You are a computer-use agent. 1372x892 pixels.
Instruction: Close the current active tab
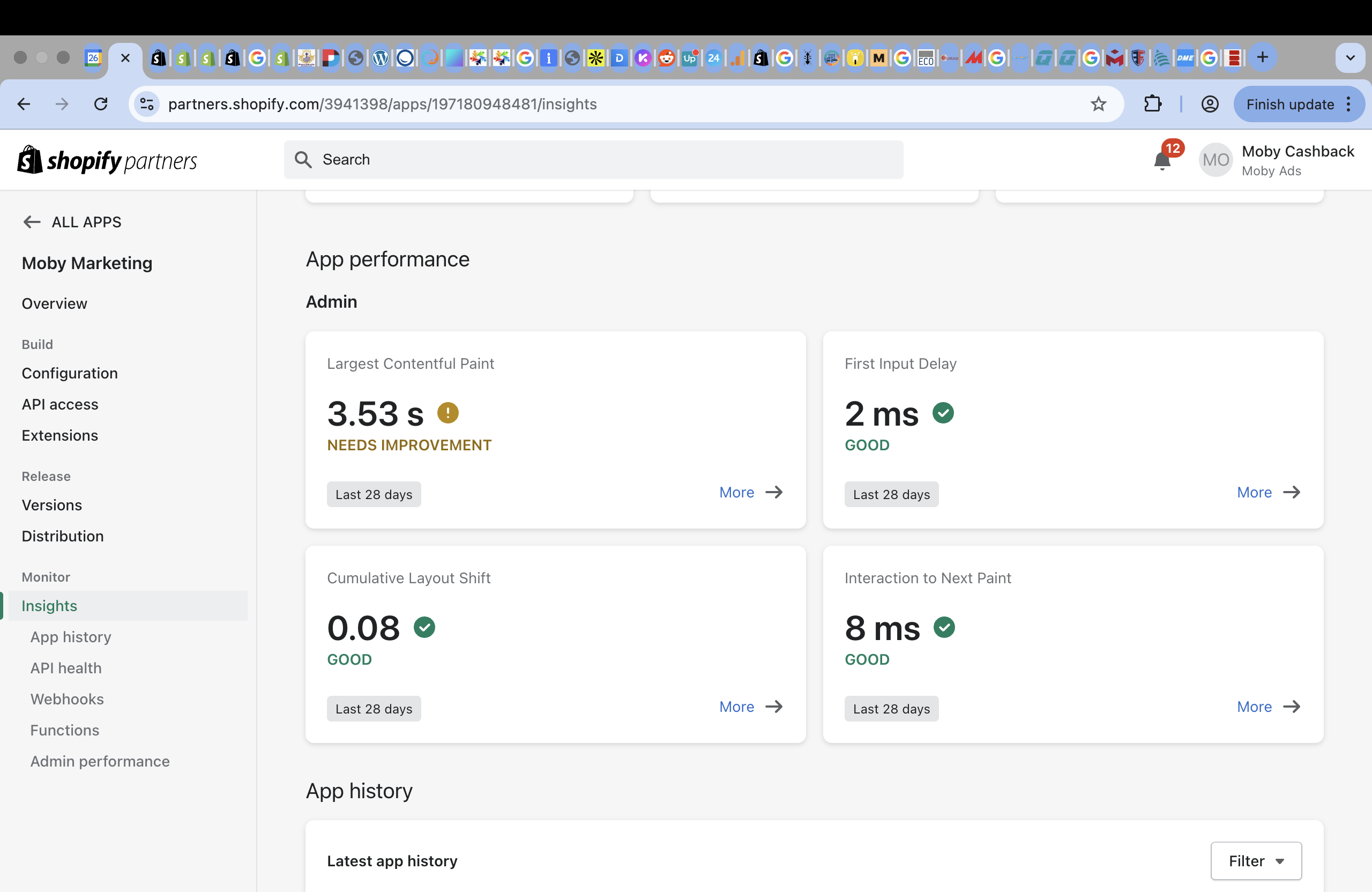click(x=125, y=58)
